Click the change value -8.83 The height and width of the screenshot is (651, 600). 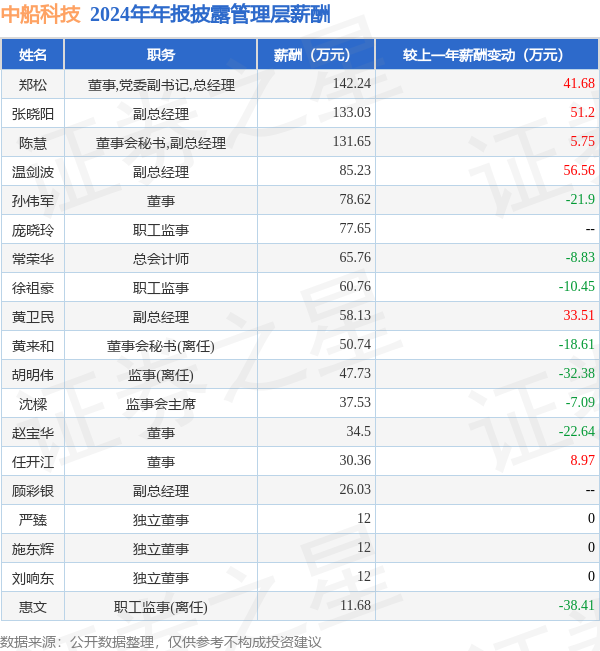(x=580, y=257)
